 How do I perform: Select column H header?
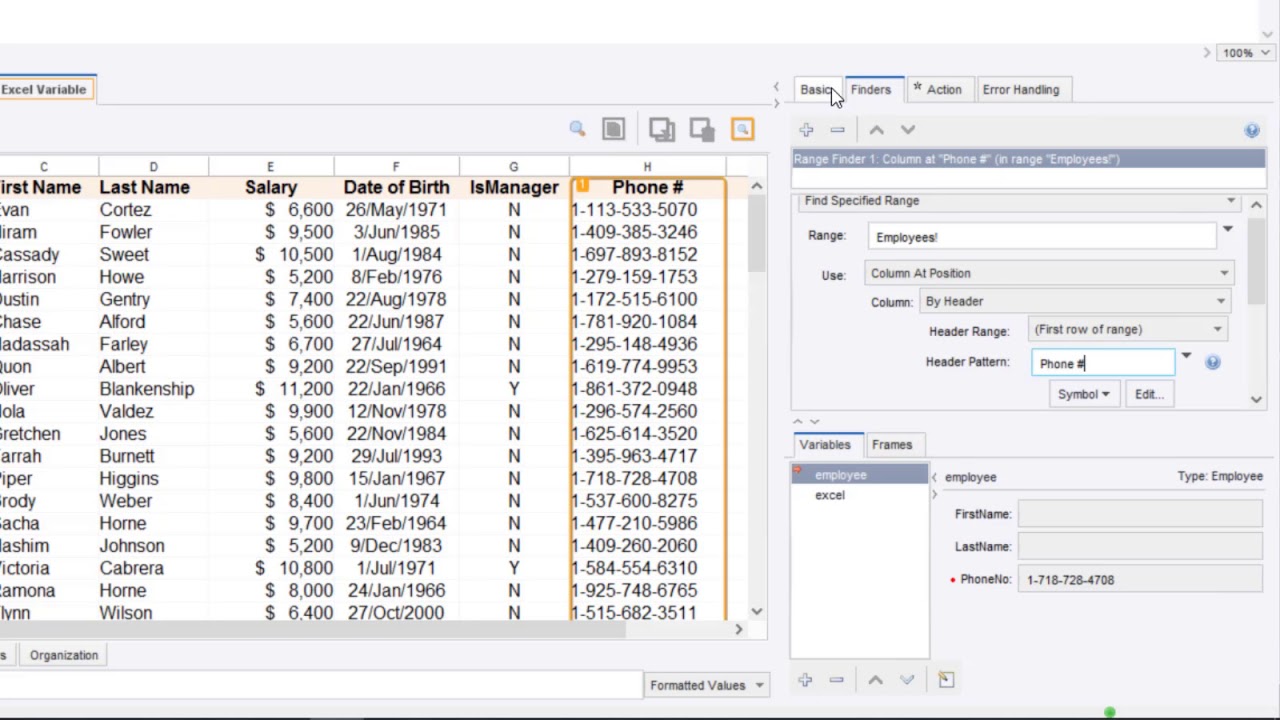click(647, 166)
